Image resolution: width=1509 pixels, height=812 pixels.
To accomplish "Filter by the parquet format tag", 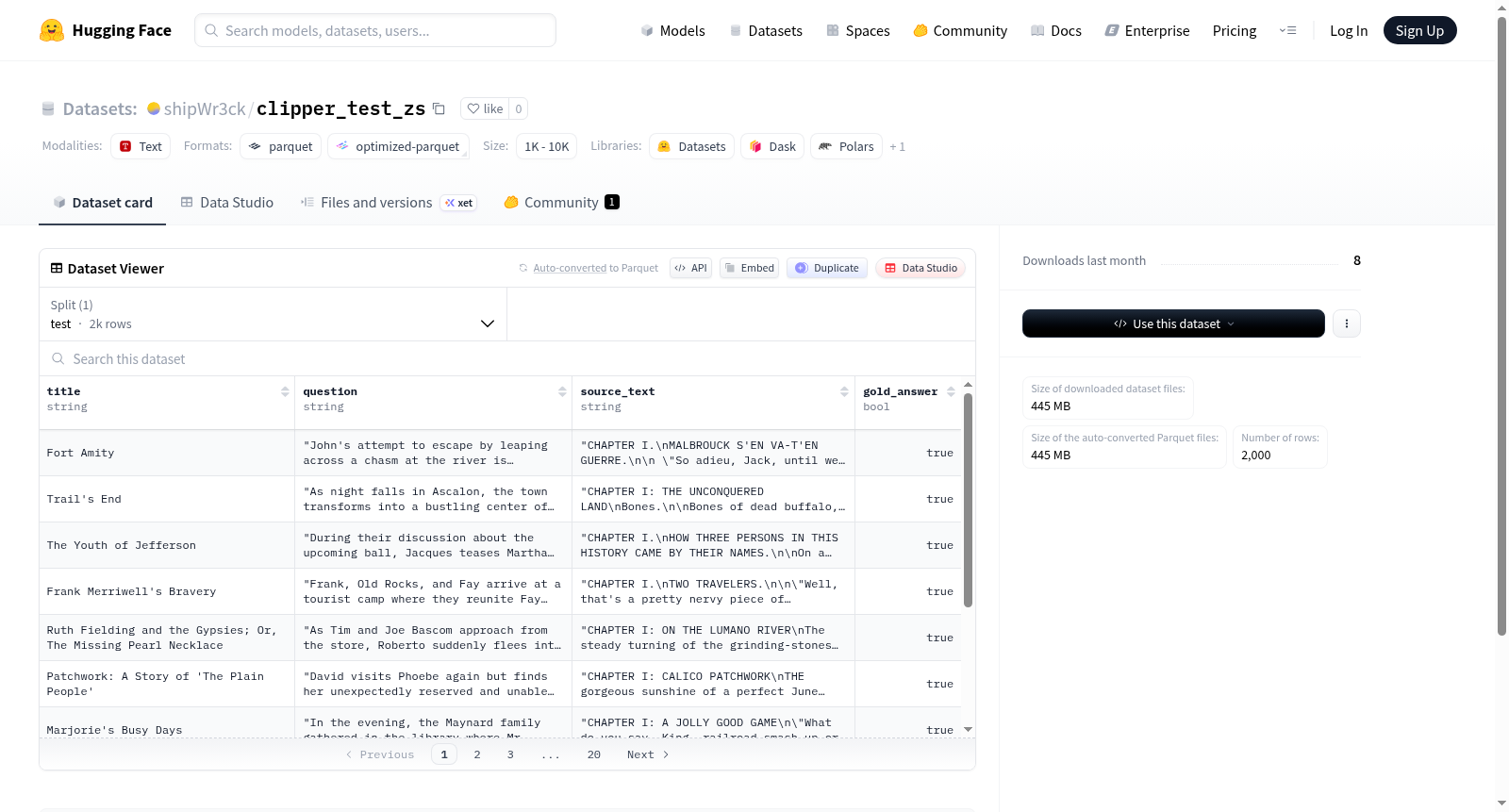I will (281, 146).
